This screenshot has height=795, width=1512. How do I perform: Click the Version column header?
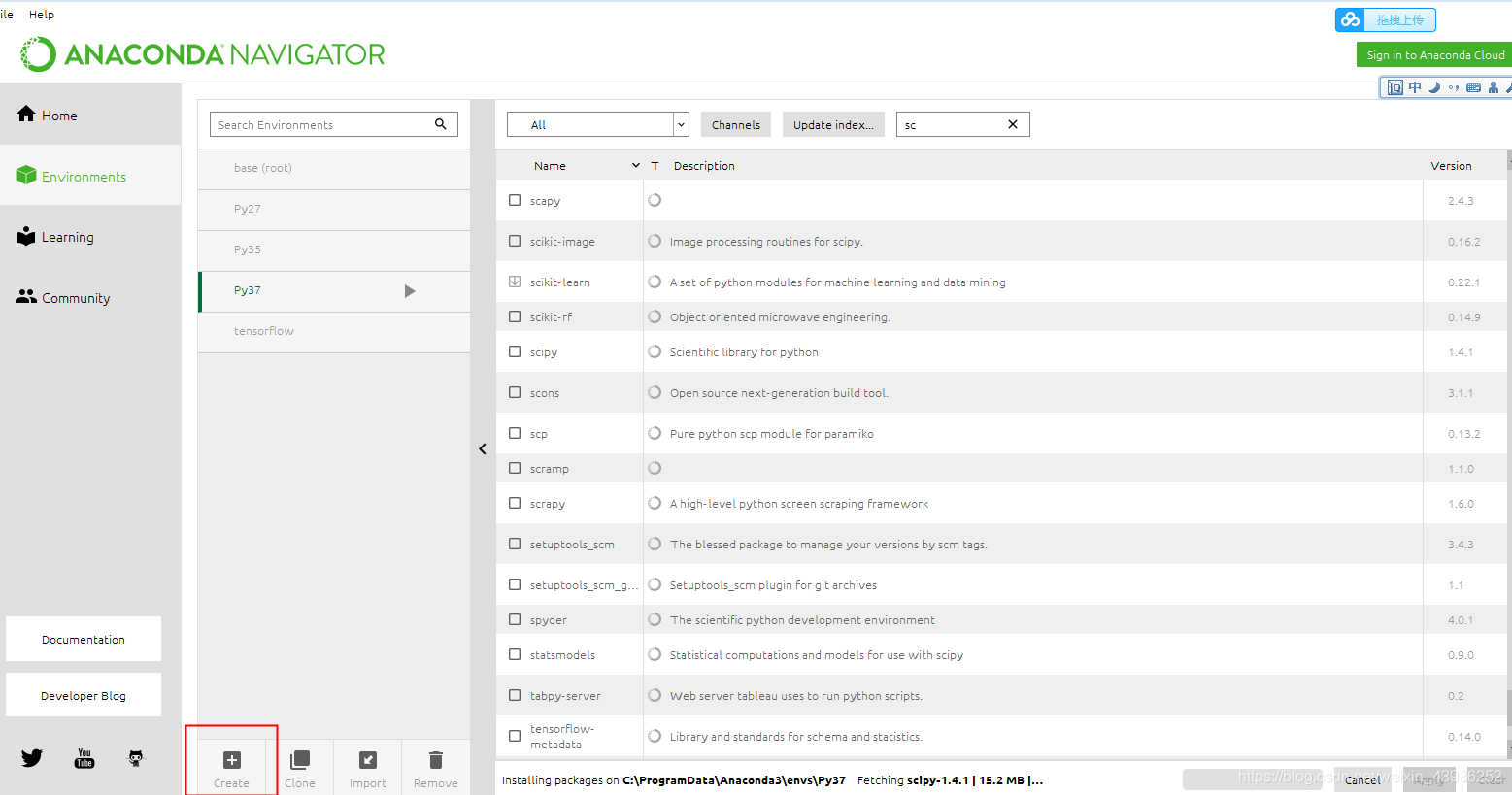[x=1451, y=166]
